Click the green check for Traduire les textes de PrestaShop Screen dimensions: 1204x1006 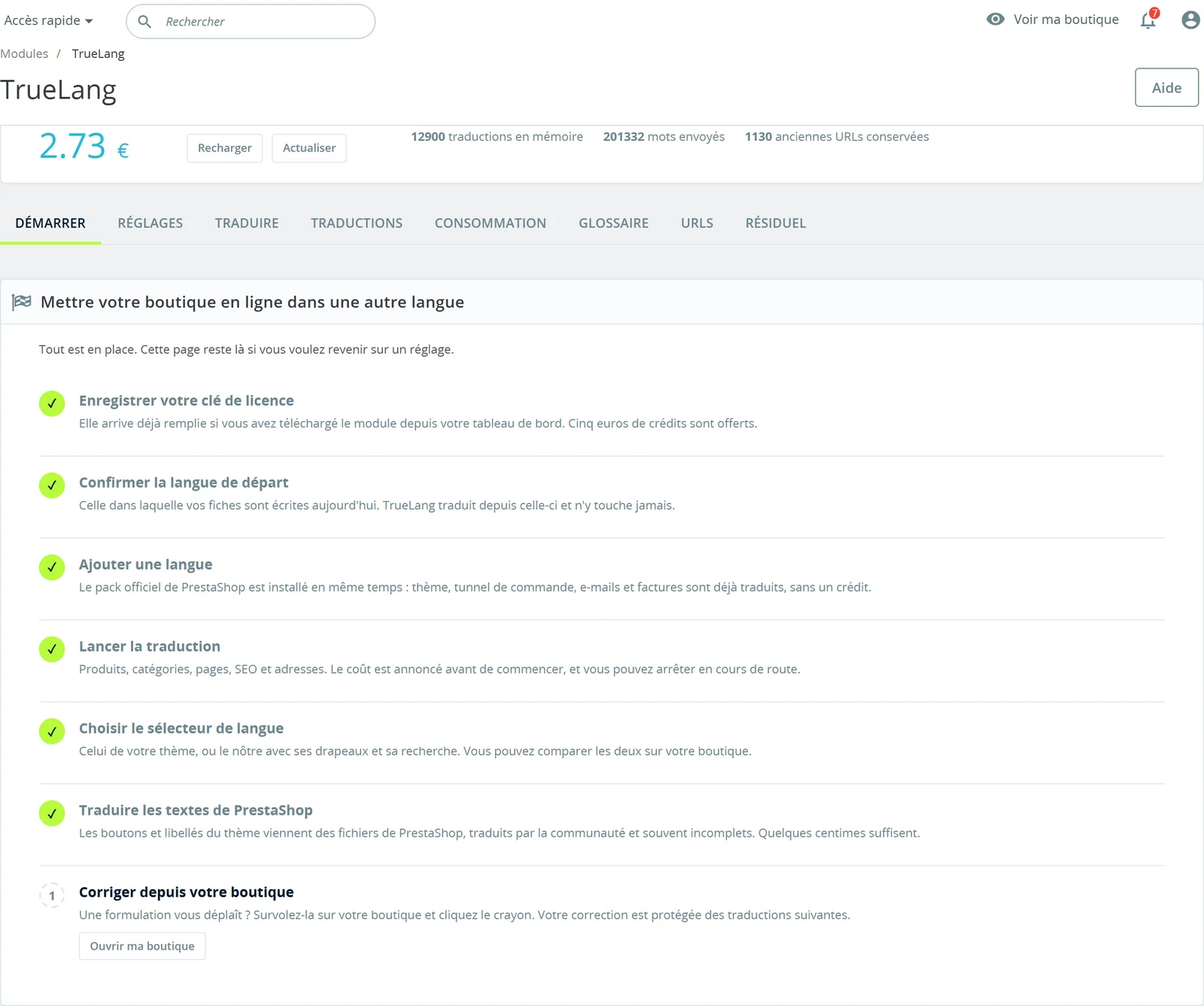(52, 813)
